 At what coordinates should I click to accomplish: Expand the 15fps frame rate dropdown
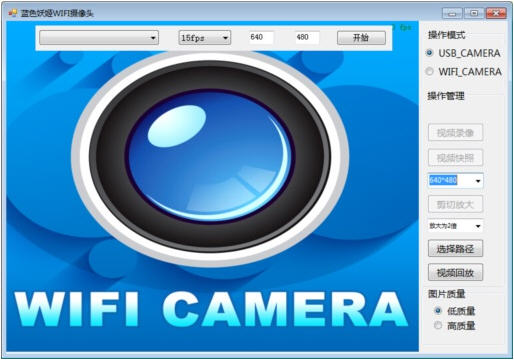(204, 38)
